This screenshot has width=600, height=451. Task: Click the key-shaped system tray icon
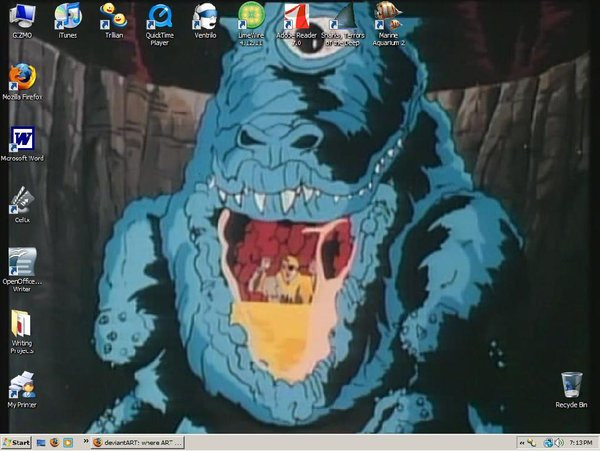[531, 443]
